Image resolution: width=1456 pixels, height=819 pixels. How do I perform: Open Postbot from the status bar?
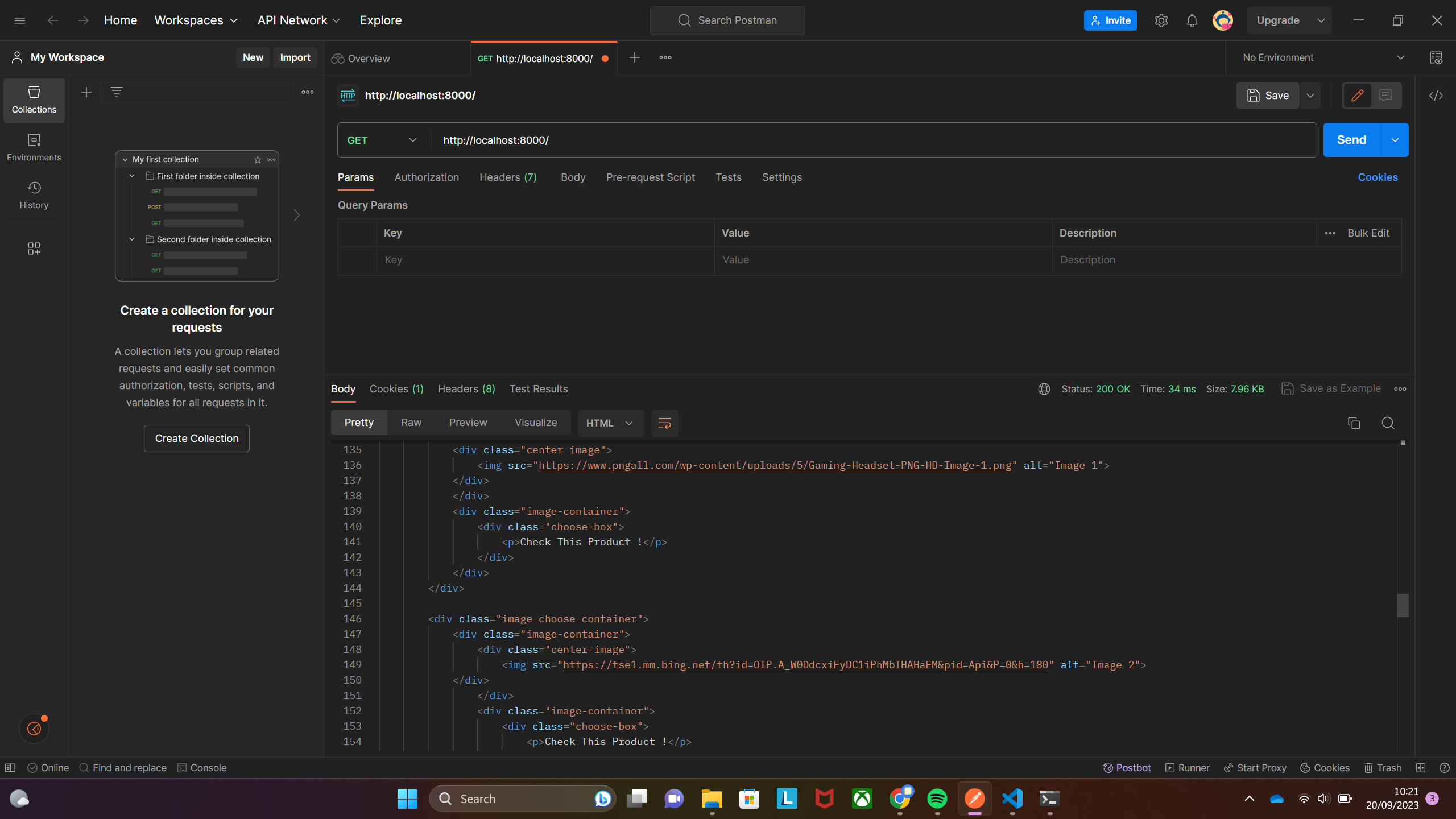tap(1127, 767)
